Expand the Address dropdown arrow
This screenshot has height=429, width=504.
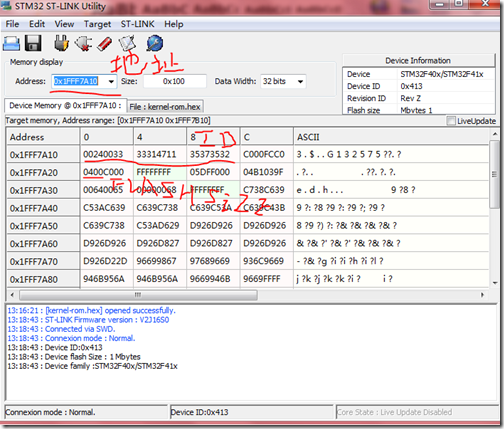pyautogui.click(x=111, y=81)
